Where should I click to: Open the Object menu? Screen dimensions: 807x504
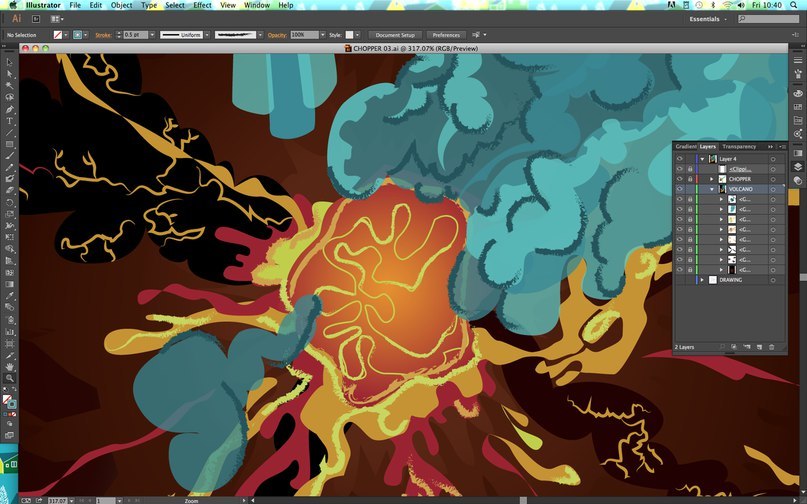click(x=121, y=5)
